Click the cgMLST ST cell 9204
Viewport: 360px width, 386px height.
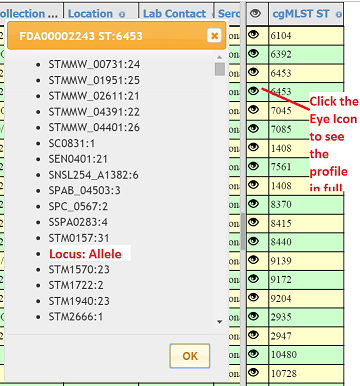tap(306, 298)
